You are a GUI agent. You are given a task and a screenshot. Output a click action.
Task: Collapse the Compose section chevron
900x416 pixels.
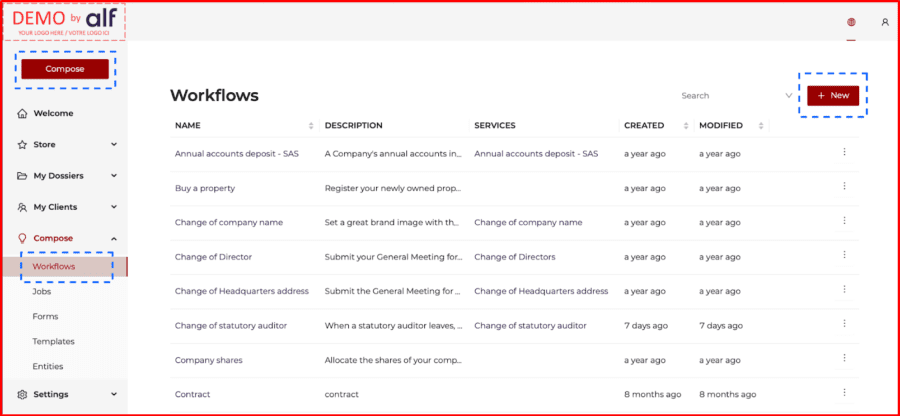pos(114,238)
